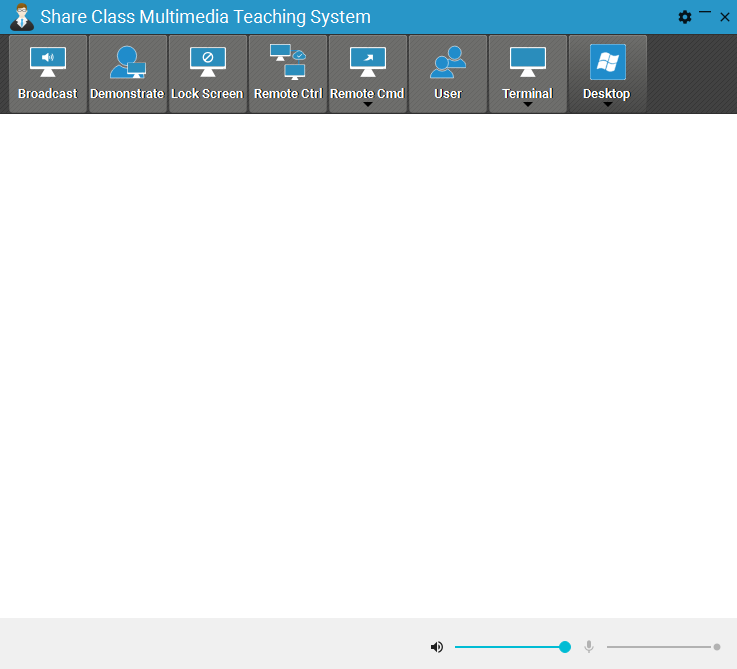Screen dimensions: 737x669
Task: Click the blue volume slider handle
Action: (565, 647)
